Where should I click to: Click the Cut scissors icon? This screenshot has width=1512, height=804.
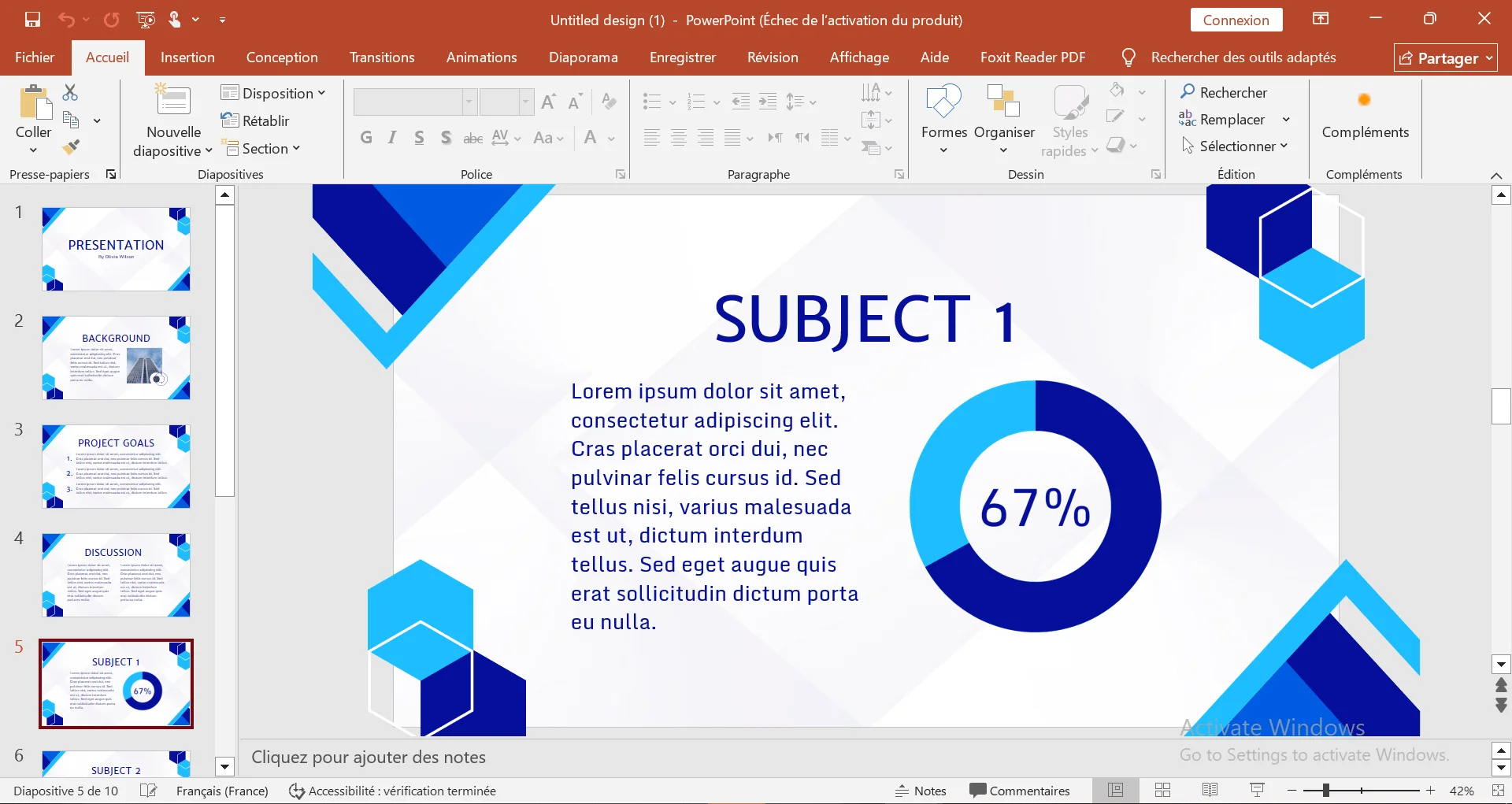pos(70,93)
